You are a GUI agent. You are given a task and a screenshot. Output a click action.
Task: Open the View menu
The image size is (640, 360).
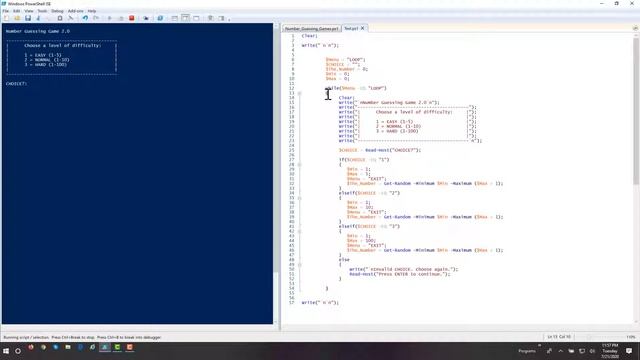click(29, 11)
